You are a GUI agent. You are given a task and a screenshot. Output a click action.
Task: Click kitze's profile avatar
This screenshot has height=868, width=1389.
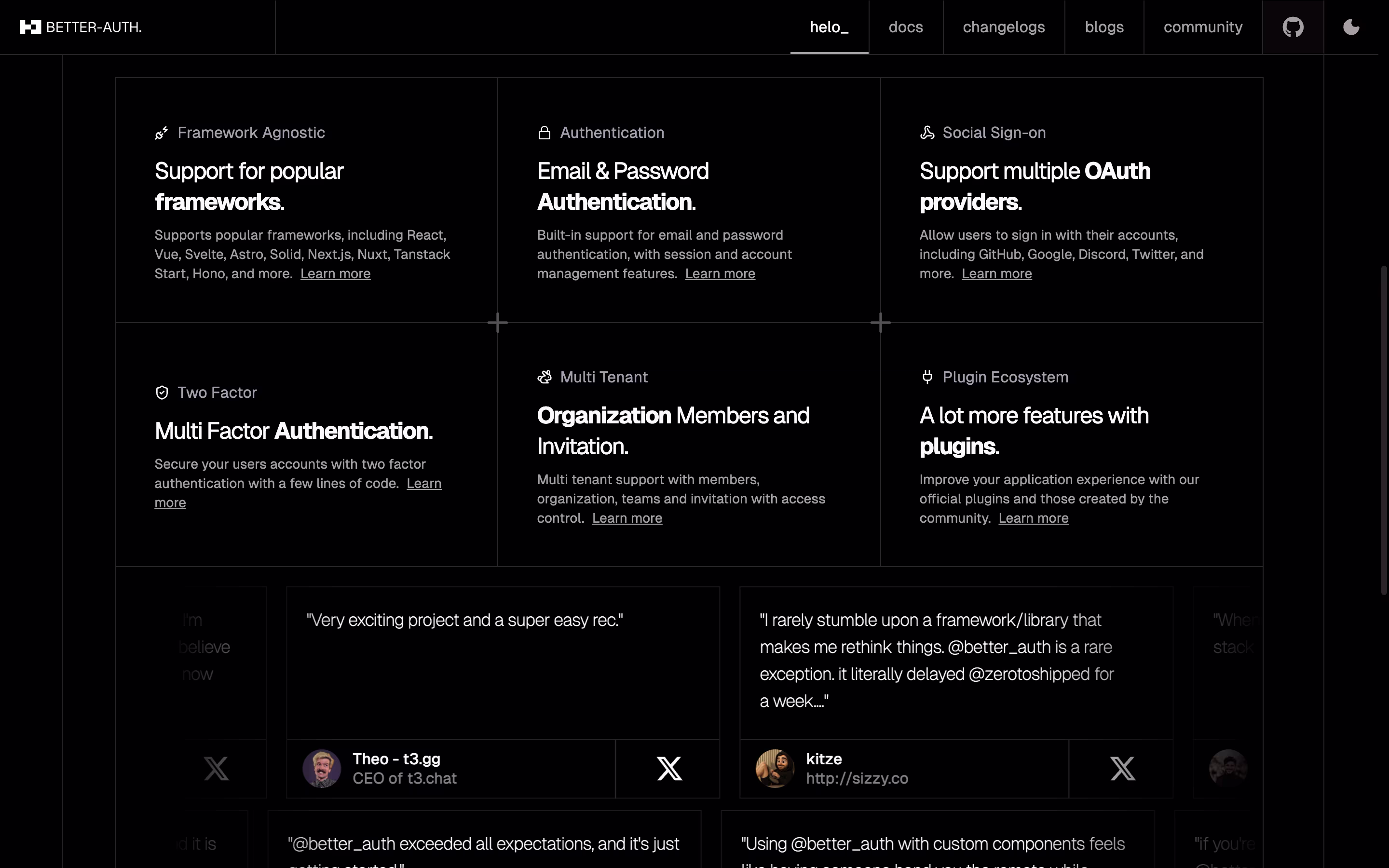774,768
